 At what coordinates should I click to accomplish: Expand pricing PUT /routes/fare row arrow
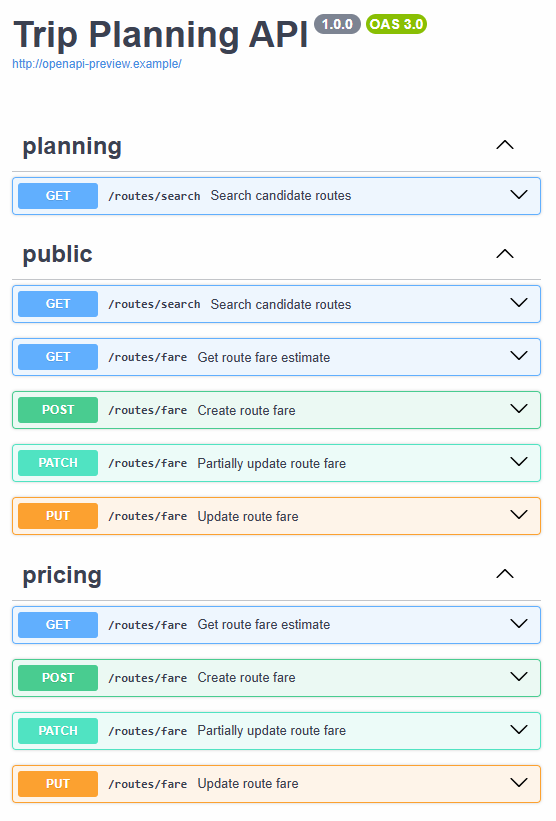pos(519,783)
